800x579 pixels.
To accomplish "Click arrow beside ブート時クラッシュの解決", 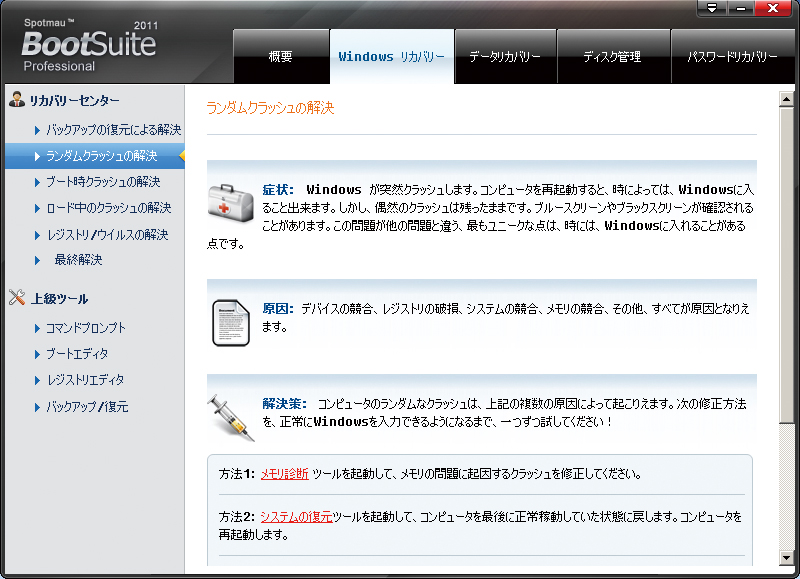I will 37,182.
